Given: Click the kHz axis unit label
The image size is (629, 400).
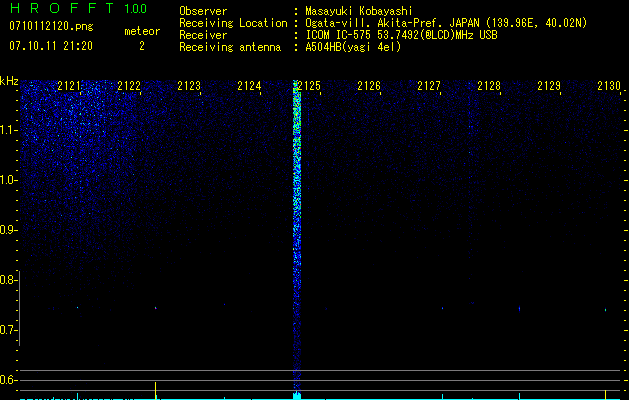Looking at the screenshot, I should (9, 81).
